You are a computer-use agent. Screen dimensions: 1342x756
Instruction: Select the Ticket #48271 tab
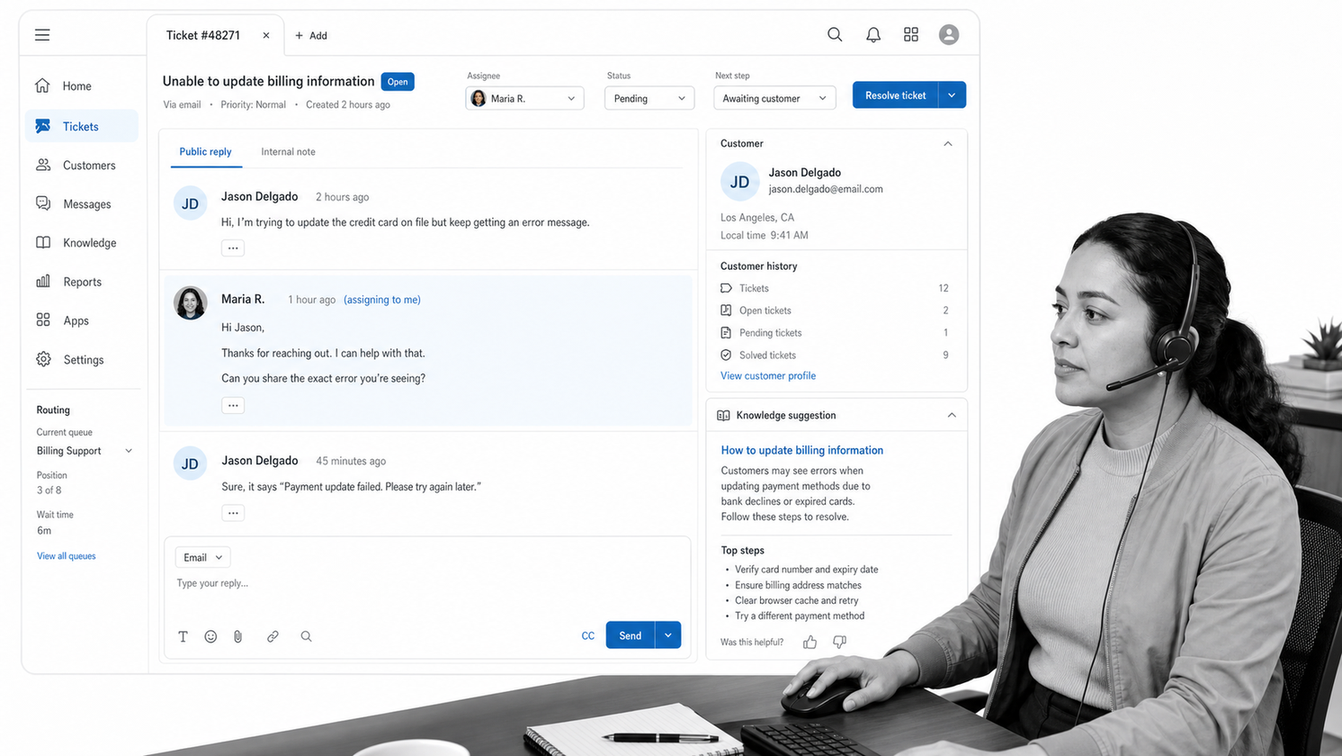(215, 35)
